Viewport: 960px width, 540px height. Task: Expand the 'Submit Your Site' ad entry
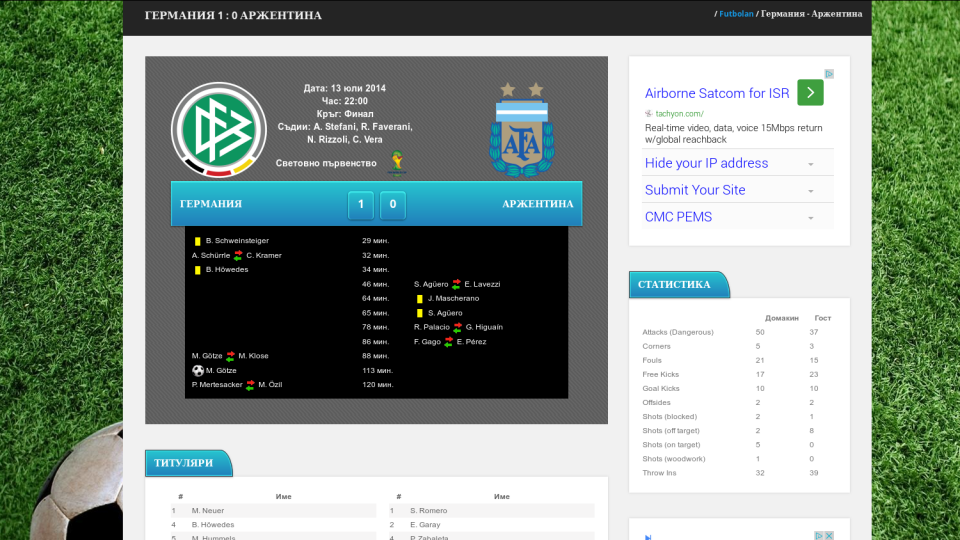811,191
